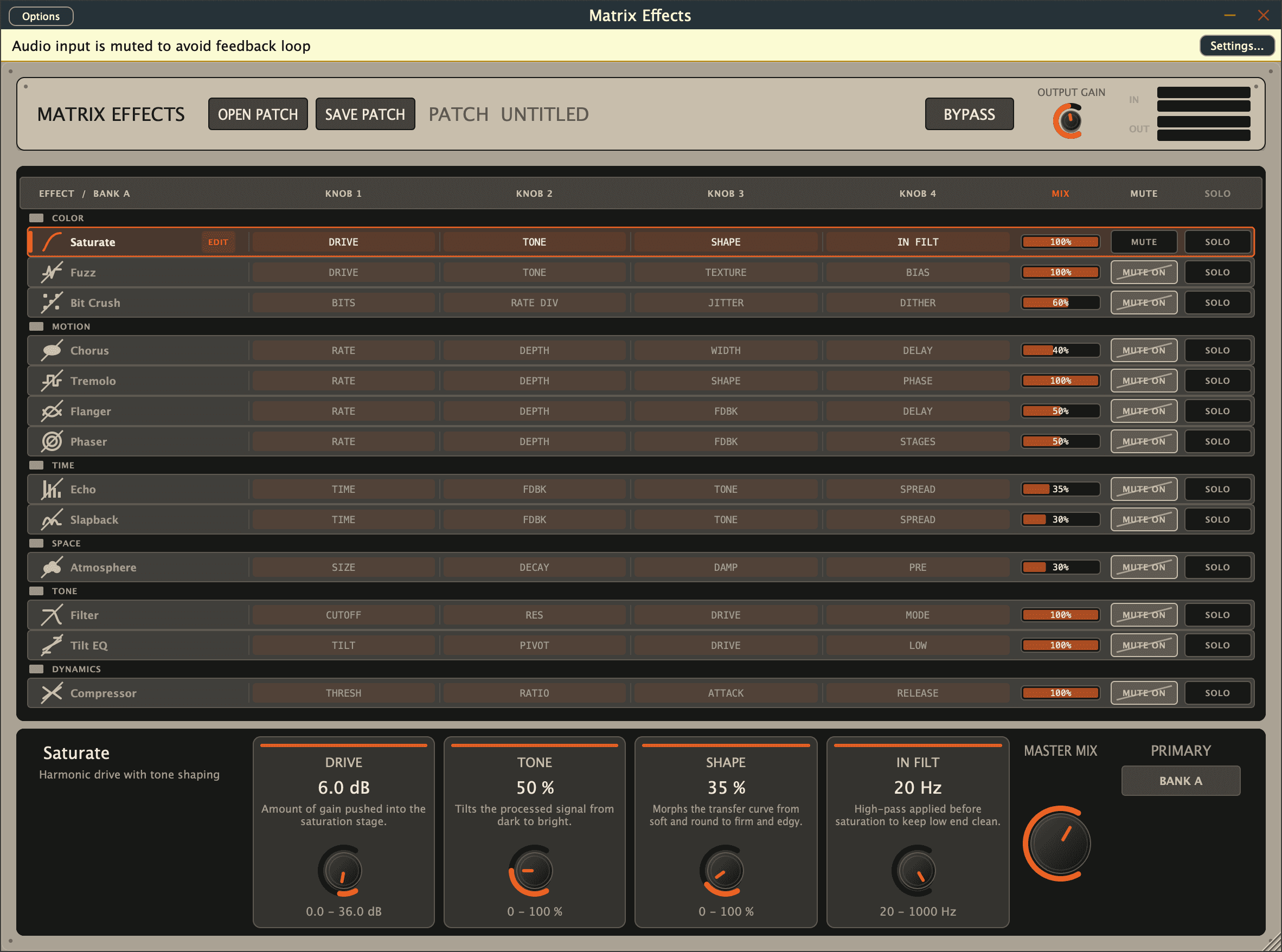The image size is (1282, 952).
Task: Click the Compressor effect icon
Action: point(52,693)
